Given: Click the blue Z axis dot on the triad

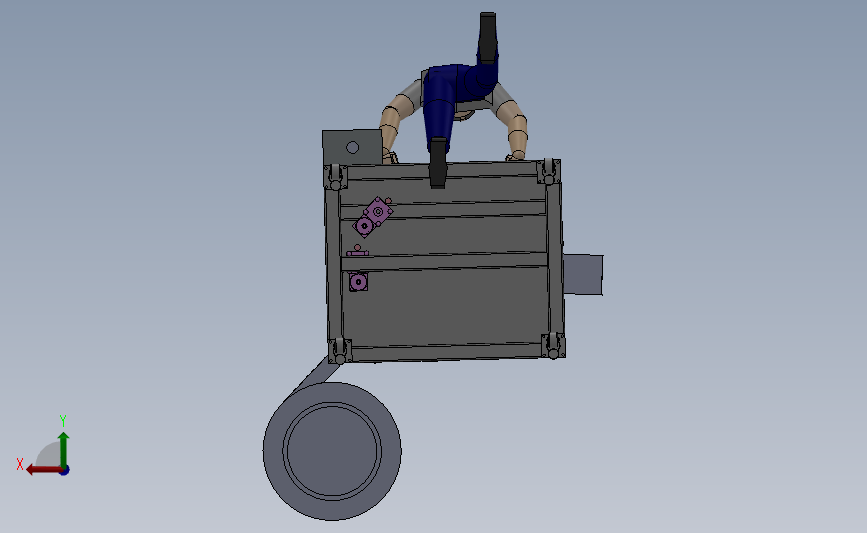Looking at the screenshot, I should point(64,471).
